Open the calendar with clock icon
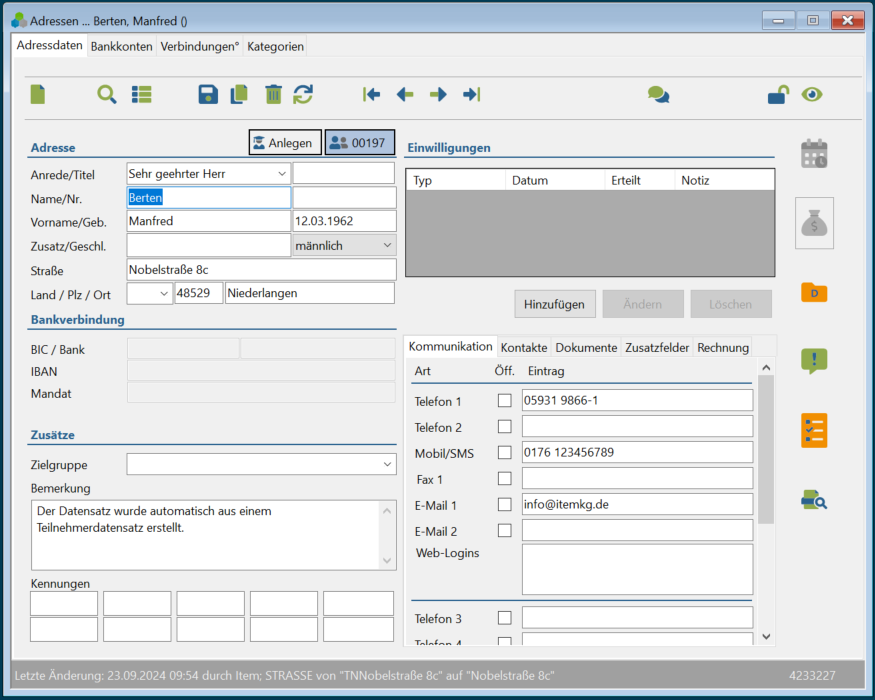Viewport: 875px width, 700px height. point(814,154)
